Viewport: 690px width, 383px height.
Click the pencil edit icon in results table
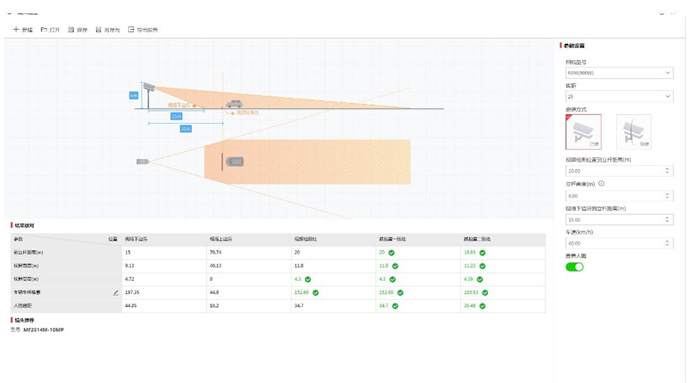click(x=116, y=292)
